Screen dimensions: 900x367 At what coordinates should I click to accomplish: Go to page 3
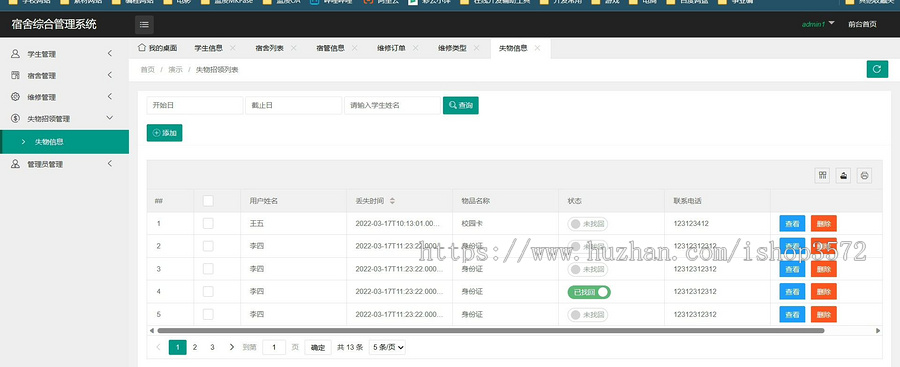(x=212, y=347)
